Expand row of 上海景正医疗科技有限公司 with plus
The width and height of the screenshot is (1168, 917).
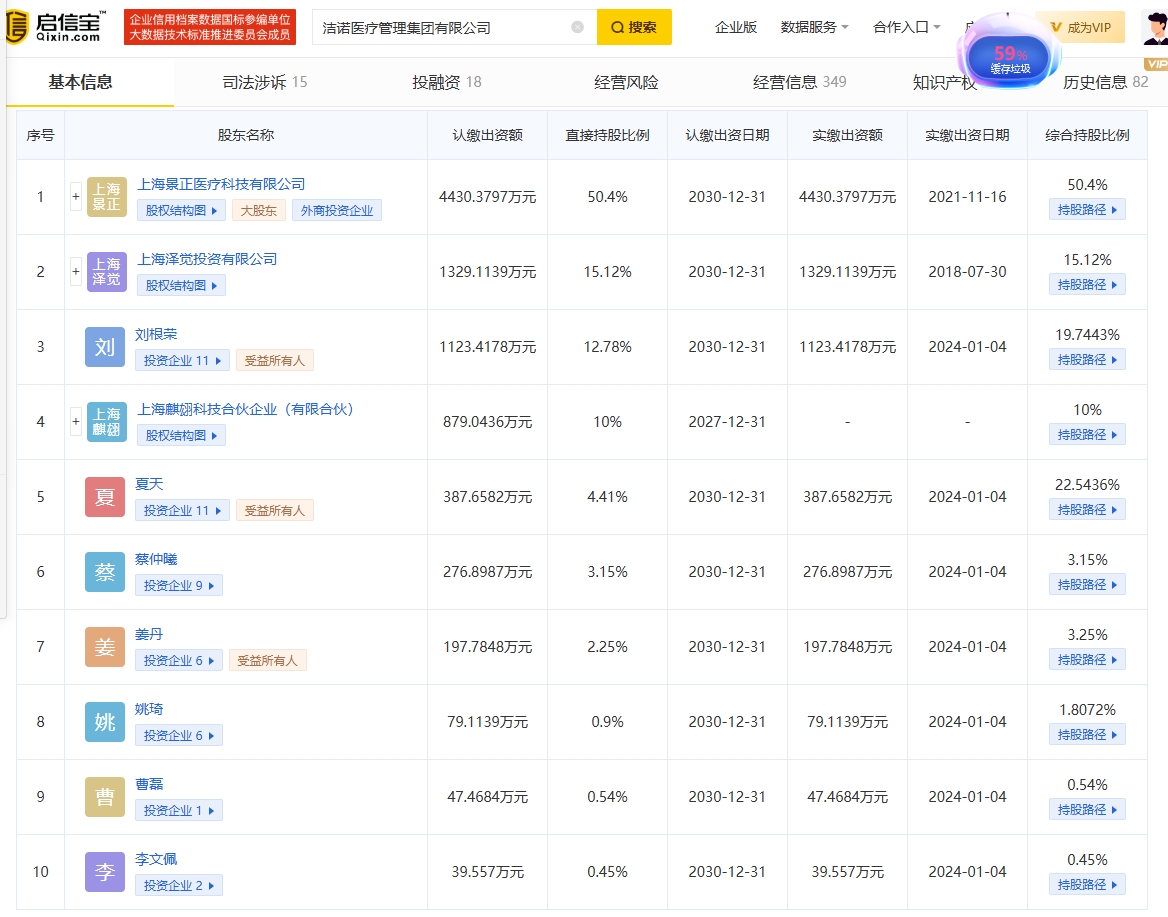tap(75, 197)
